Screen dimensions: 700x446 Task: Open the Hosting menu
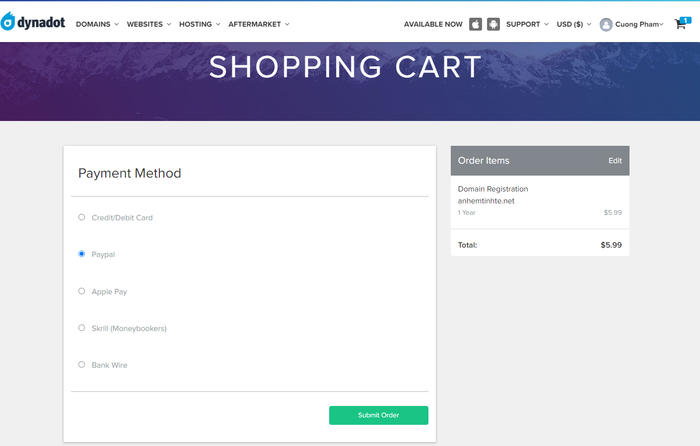(x=200, y=24)
